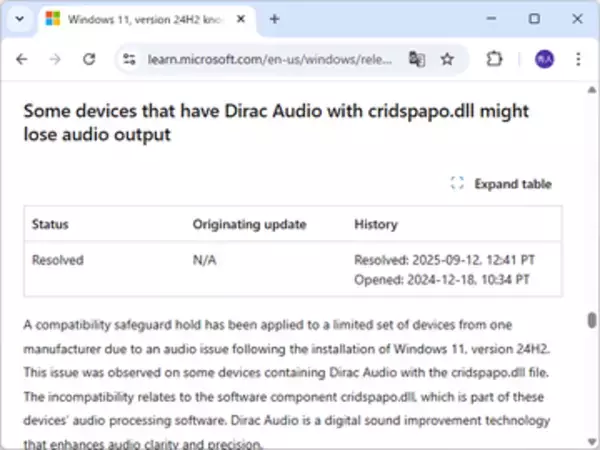The image size is (600, 450).
Task: Close the Windows 11 version 24H2 tab
Action: coord(241,19)
